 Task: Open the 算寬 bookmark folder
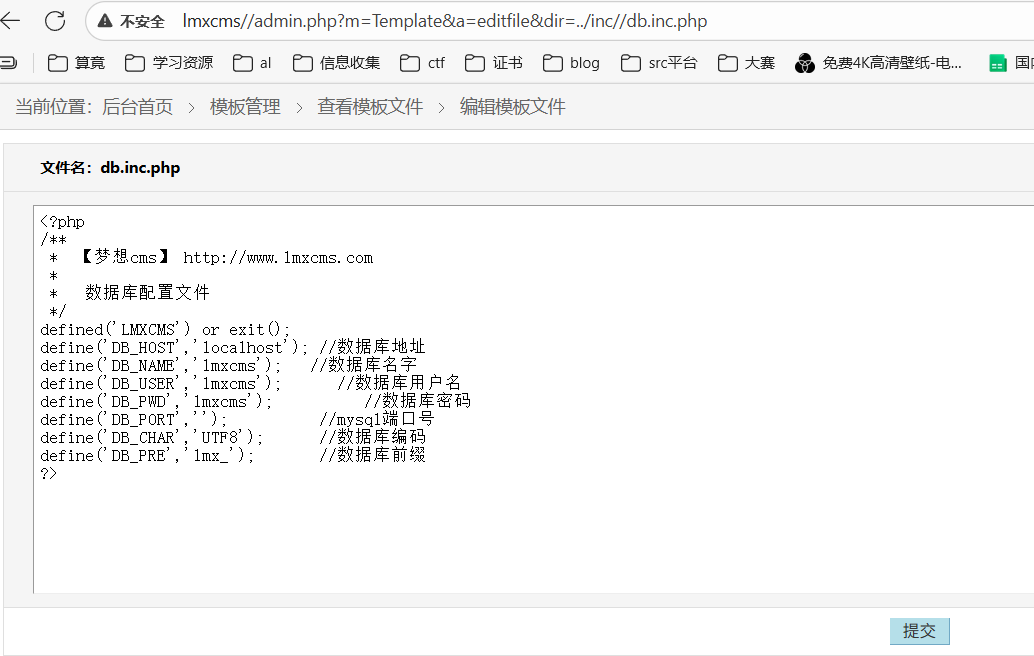click(x=77, y=63)
